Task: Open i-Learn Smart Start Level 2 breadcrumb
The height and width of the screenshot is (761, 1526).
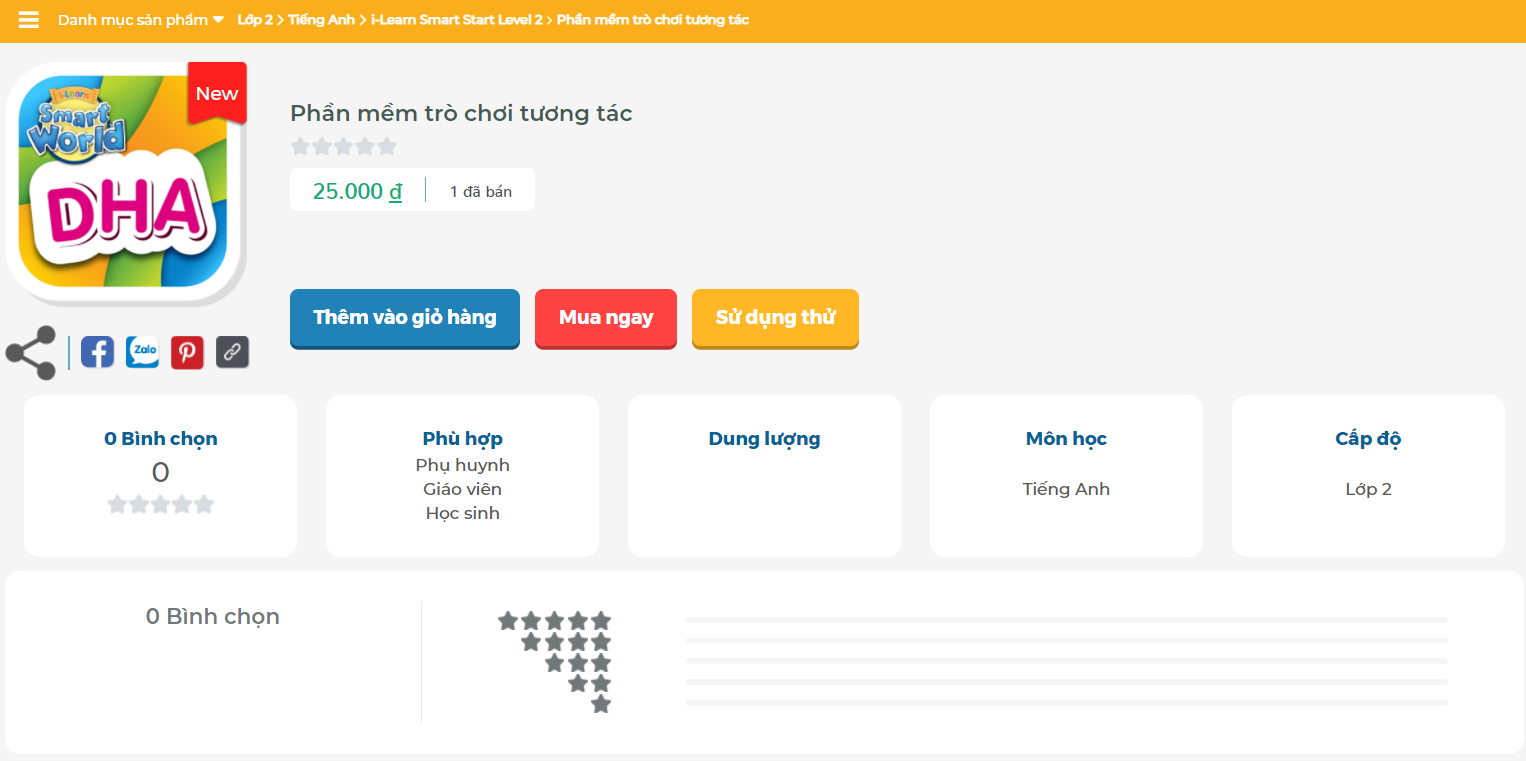Action: click(456, 20)
